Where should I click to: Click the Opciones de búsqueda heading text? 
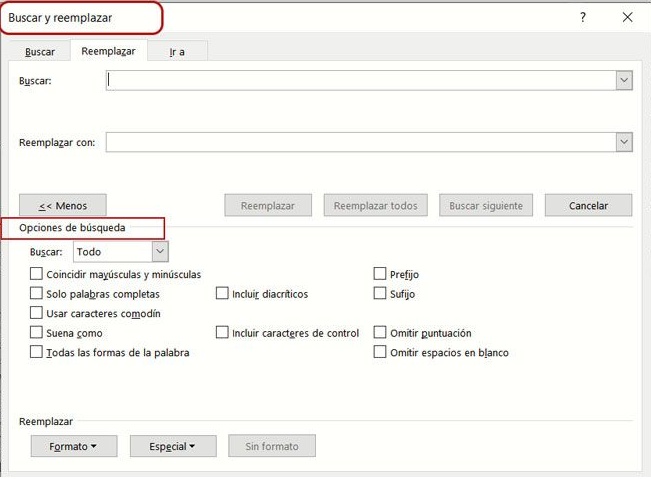pos(72,228)
